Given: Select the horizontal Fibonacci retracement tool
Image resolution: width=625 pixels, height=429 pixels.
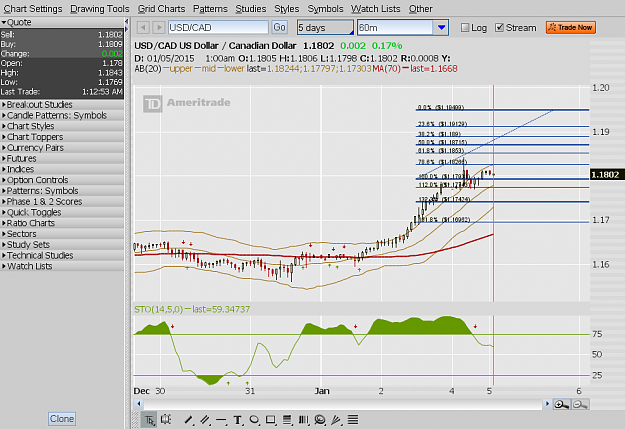Looking at the screenshot, I should [x=287, y=420].
